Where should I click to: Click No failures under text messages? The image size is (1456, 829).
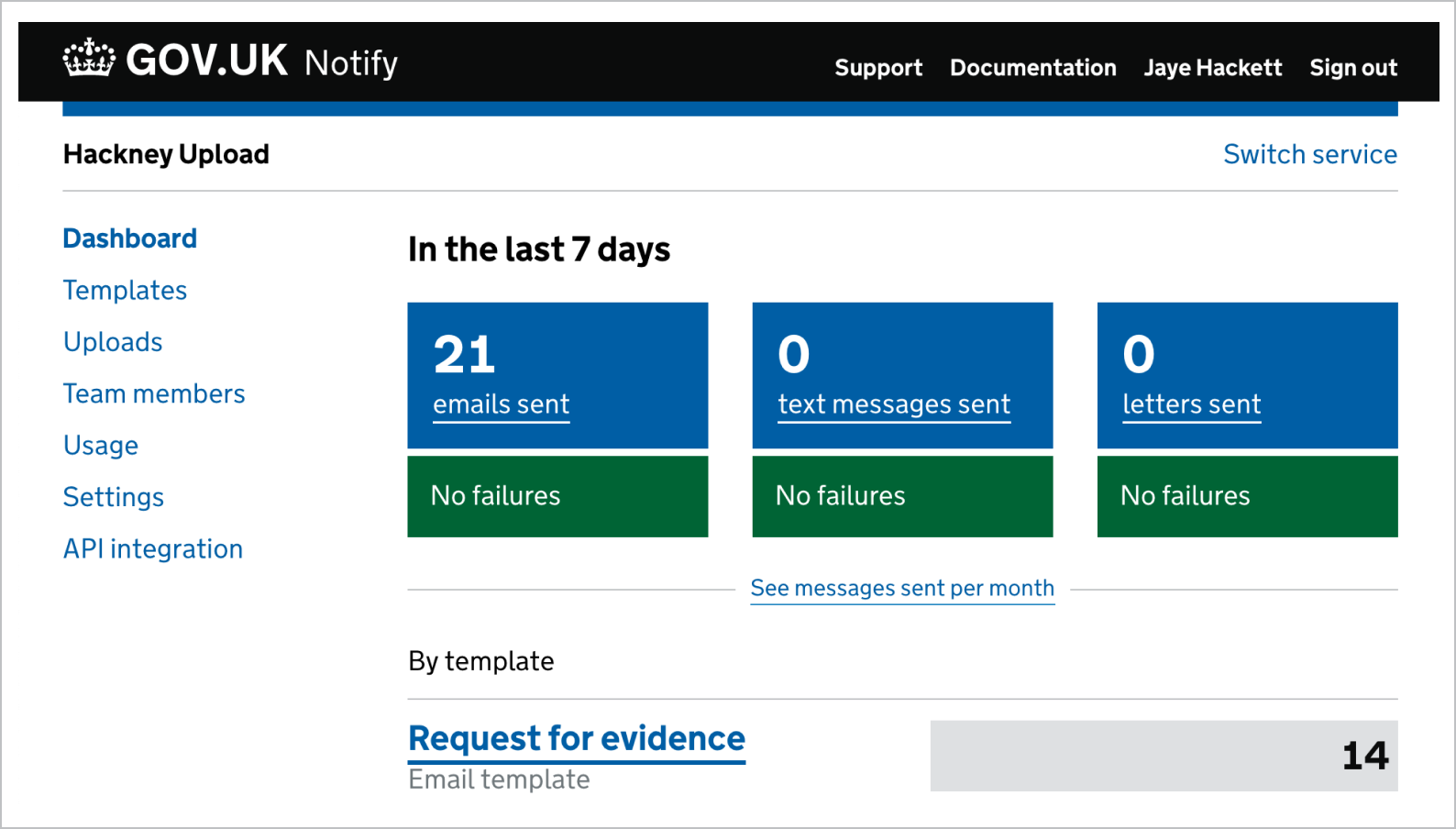coord(902,496)
